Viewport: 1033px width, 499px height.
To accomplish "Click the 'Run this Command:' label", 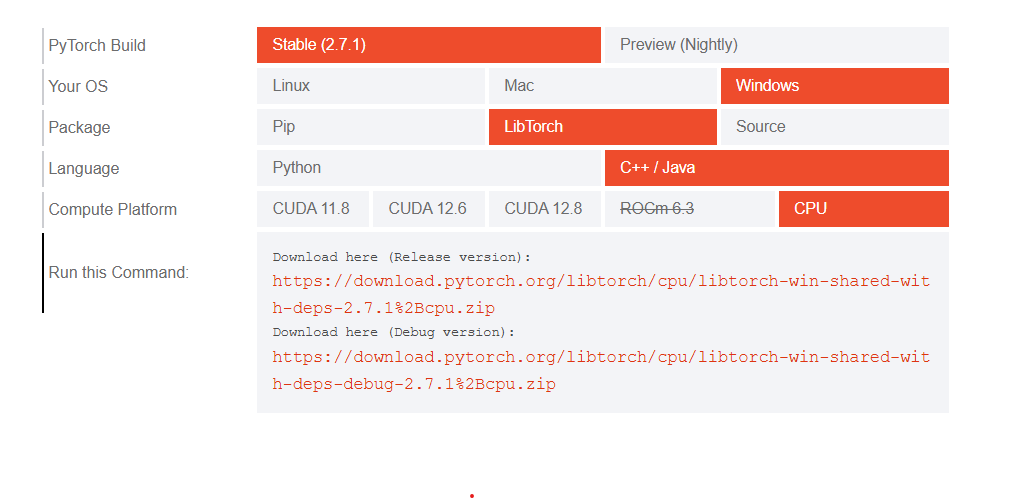I will click(x=119, y=272).
